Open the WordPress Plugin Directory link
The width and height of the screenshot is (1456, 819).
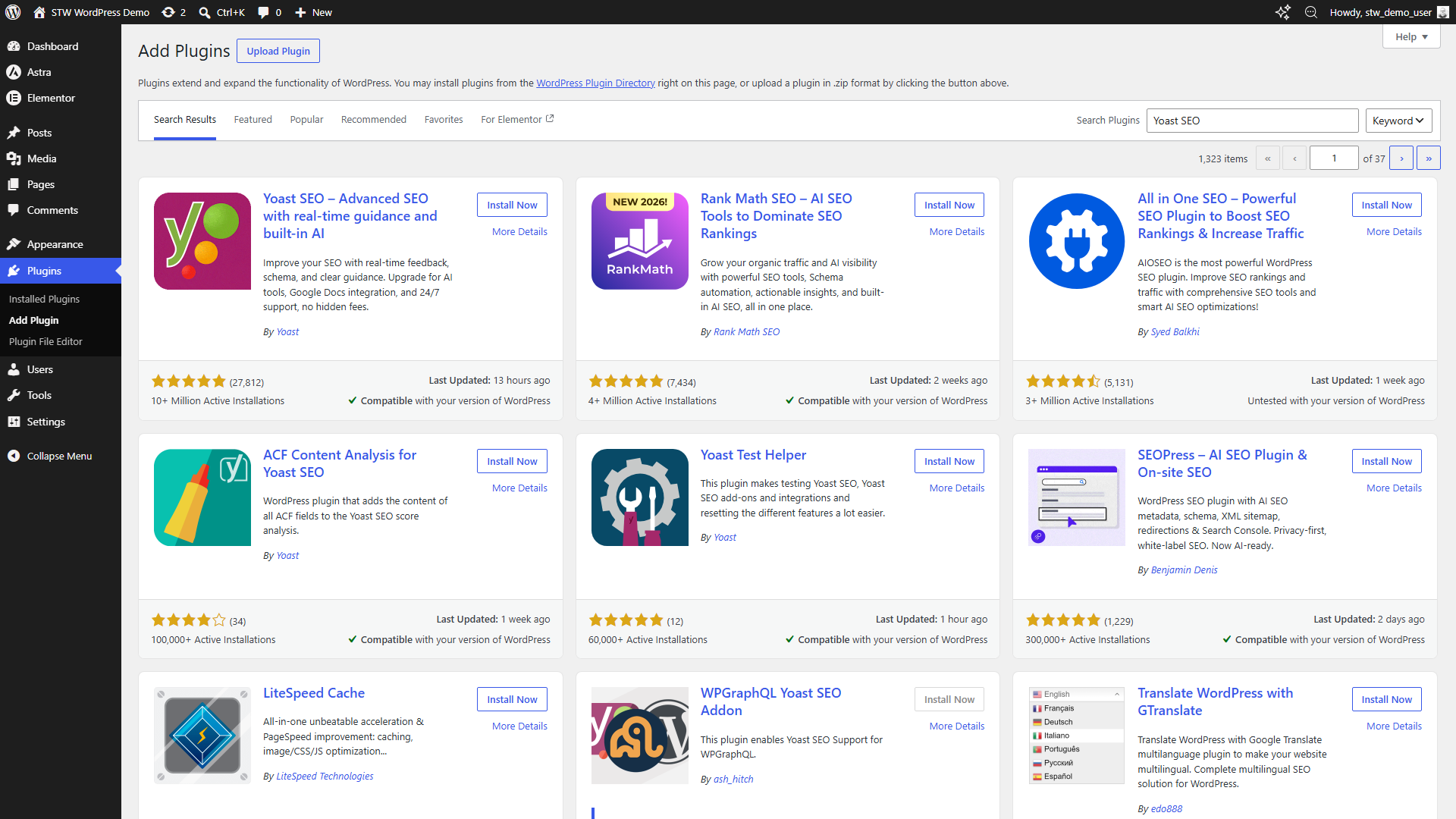coord(595,83)
